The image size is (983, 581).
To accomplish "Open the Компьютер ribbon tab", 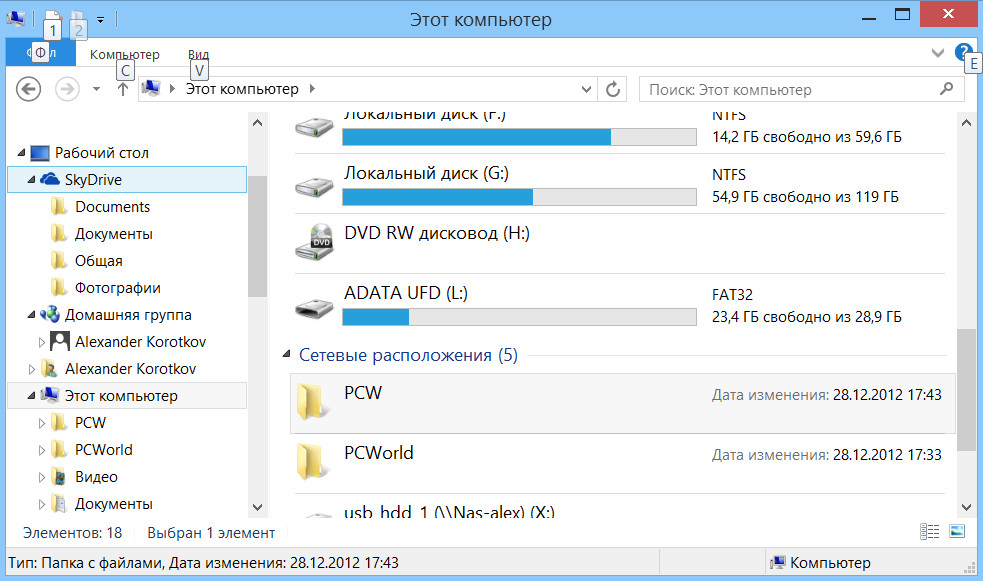I will (x=124, y=54).
